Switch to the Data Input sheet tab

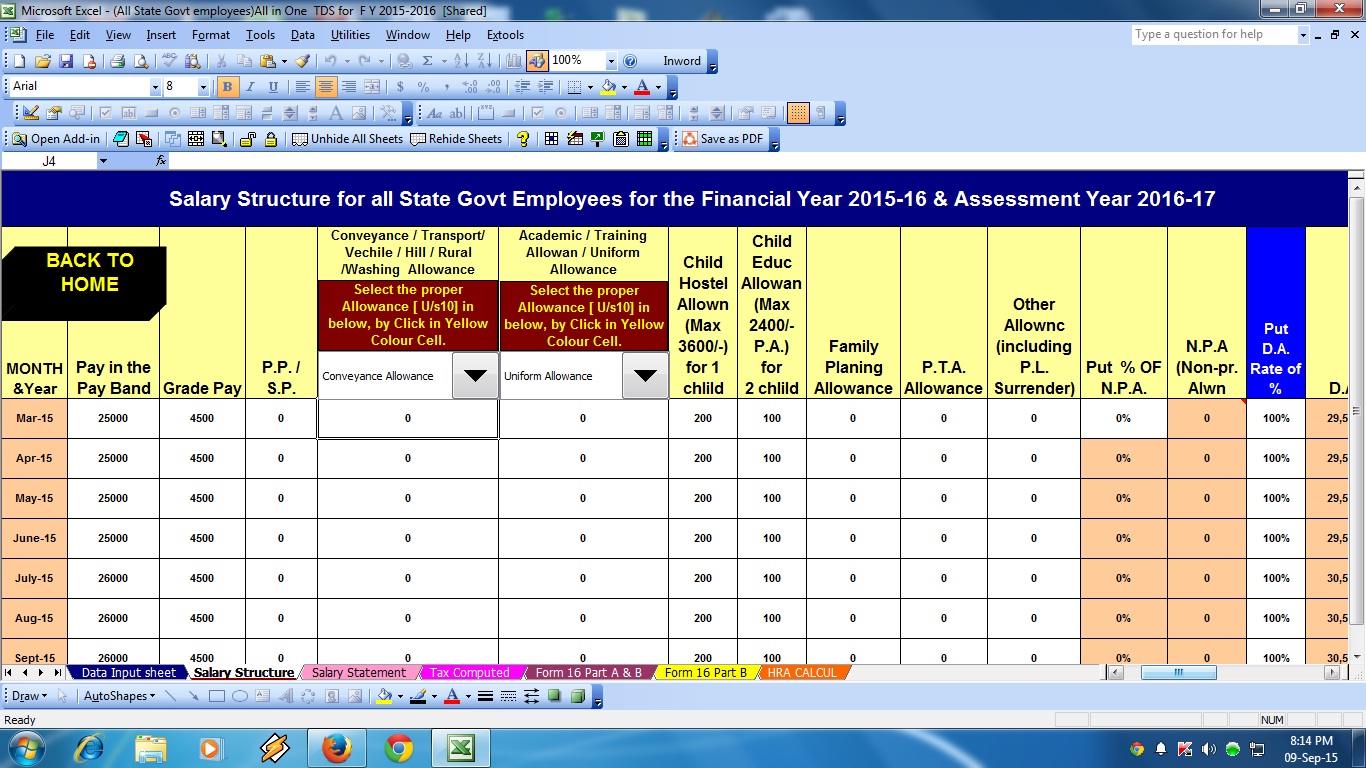tap(128, 673)
